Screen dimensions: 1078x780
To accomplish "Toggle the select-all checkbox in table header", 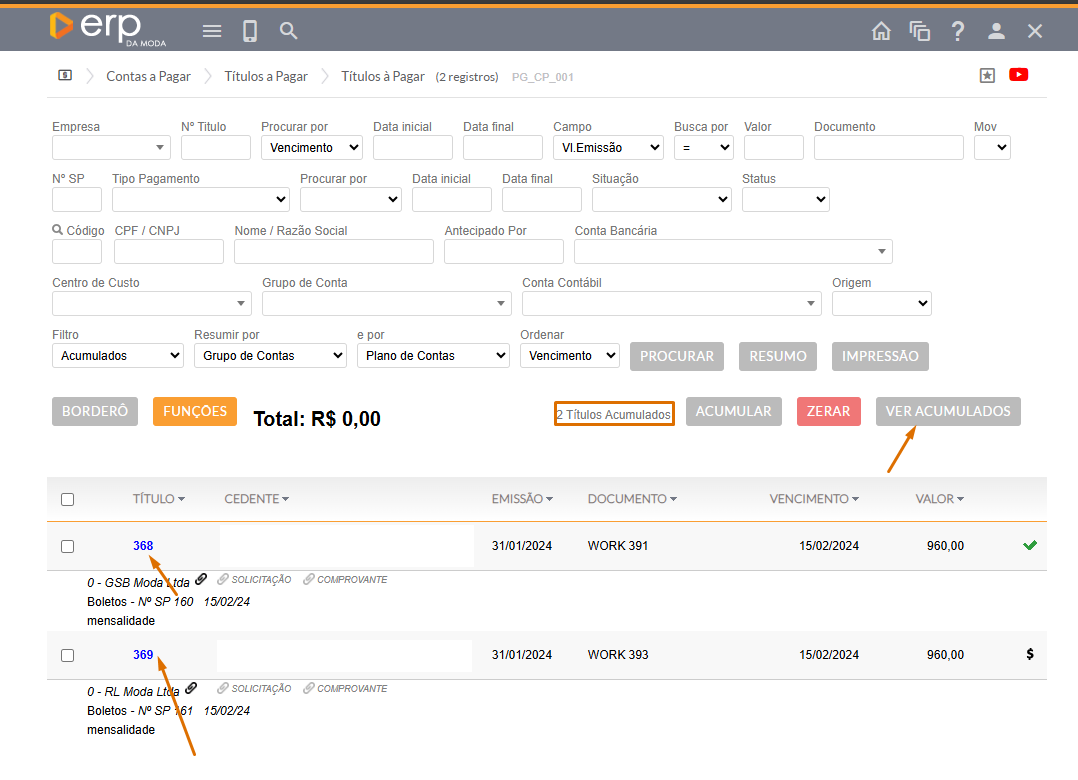I will point(68,499).
